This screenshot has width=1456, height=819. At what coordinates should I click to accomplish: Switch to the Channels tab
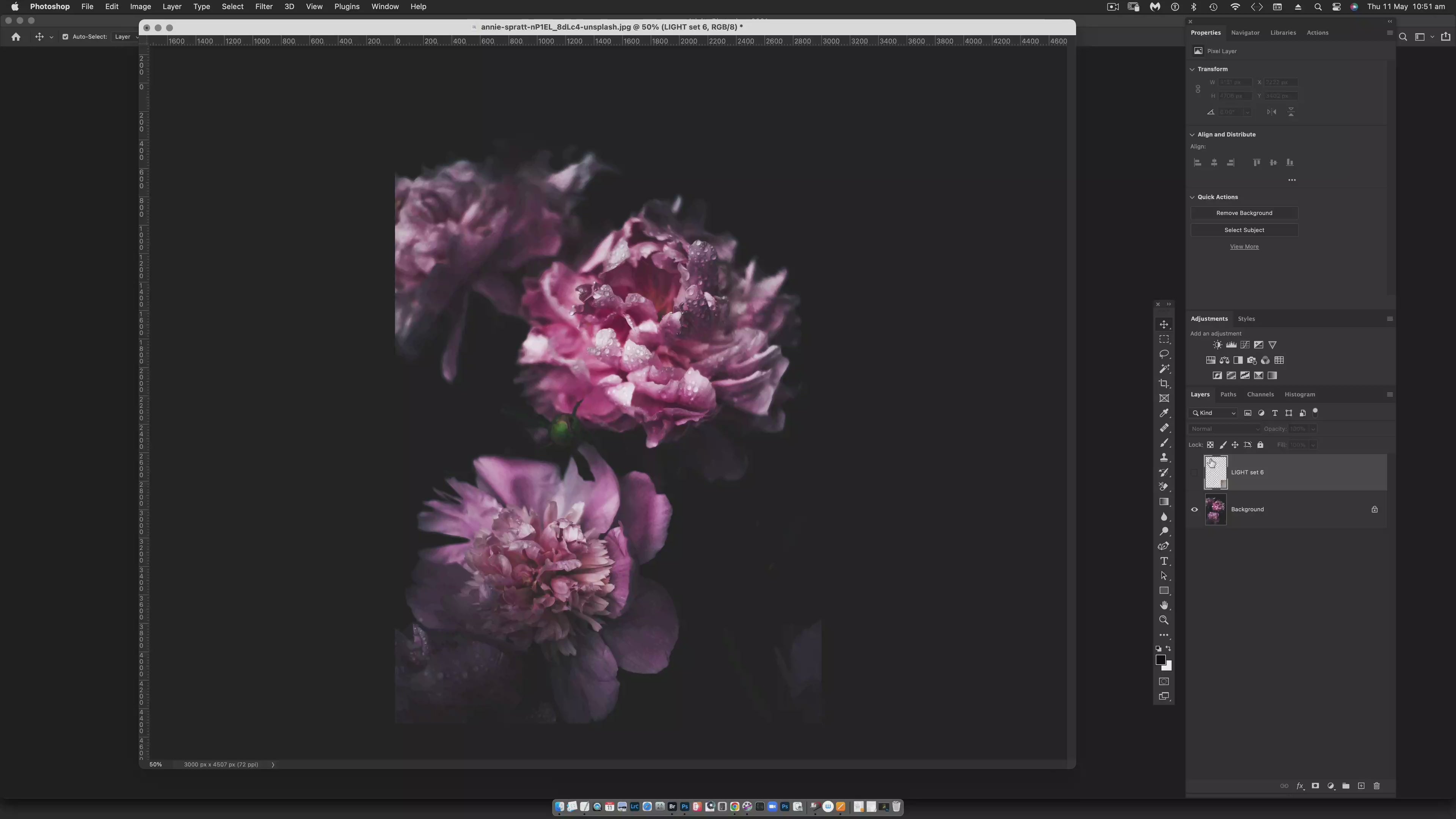pos(1260,394)
